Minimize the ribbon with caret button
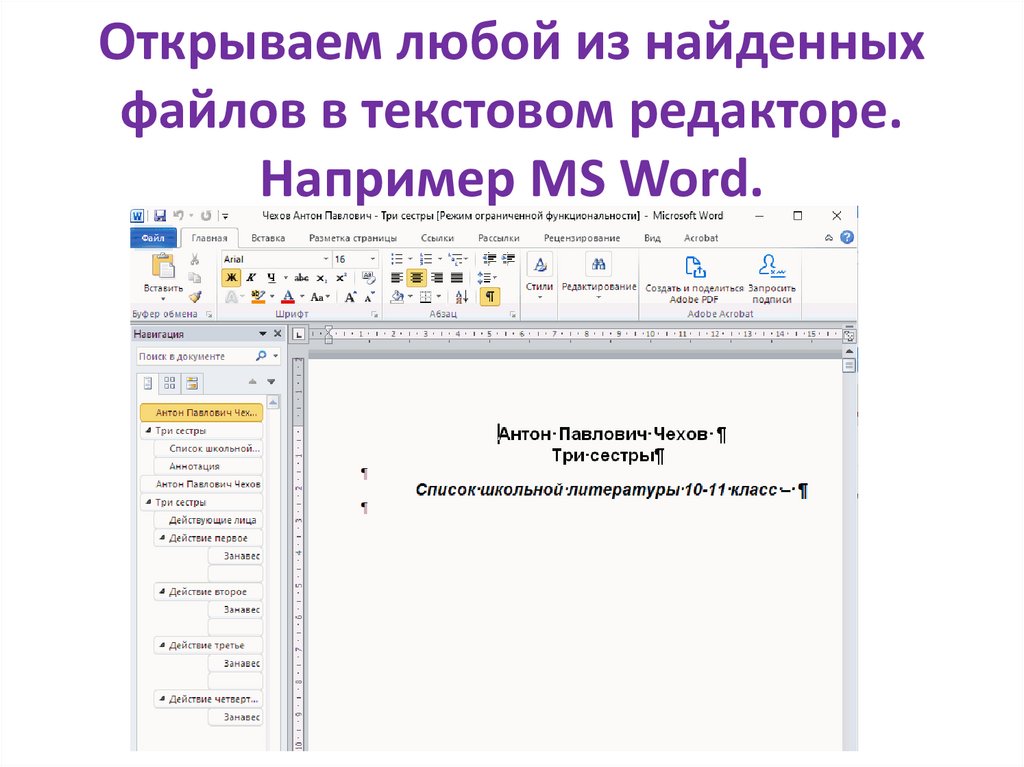The height and width of the screenshot is (767, 1024). pyautogui.click(x=829, y=238)
